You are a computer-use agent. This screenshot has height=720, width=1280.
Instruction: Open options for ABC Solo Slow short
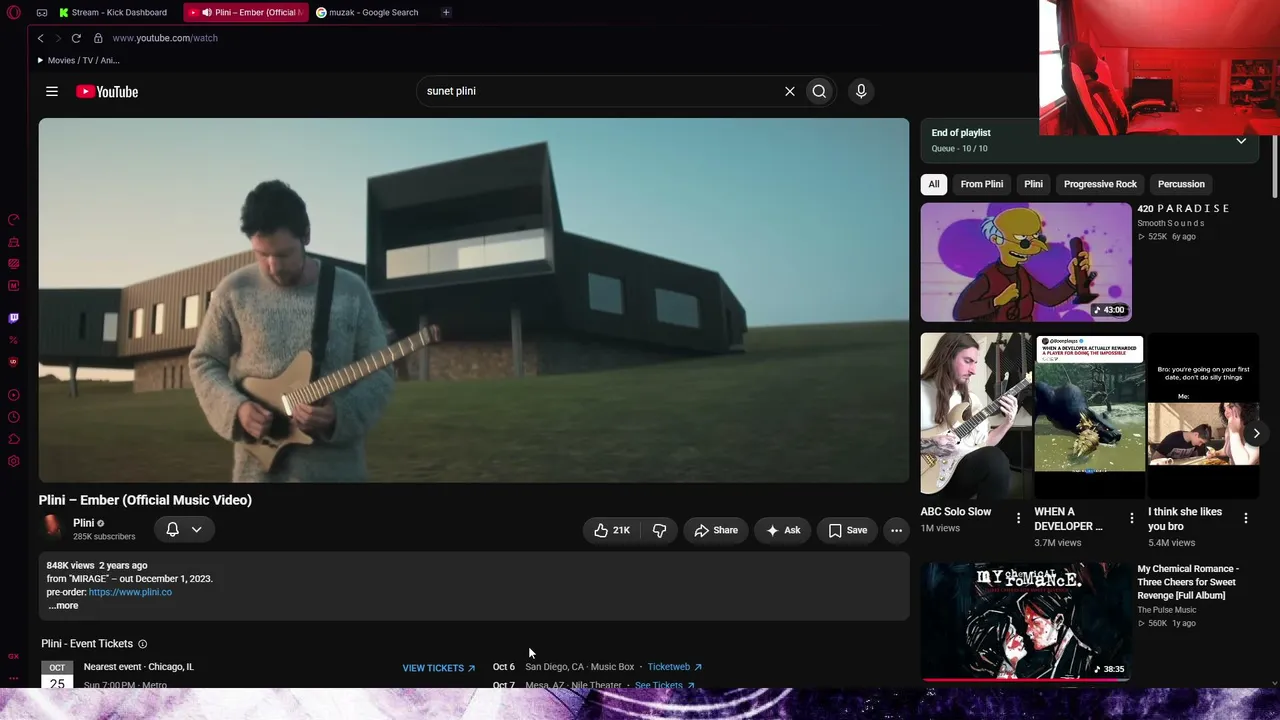point(1018,518)
